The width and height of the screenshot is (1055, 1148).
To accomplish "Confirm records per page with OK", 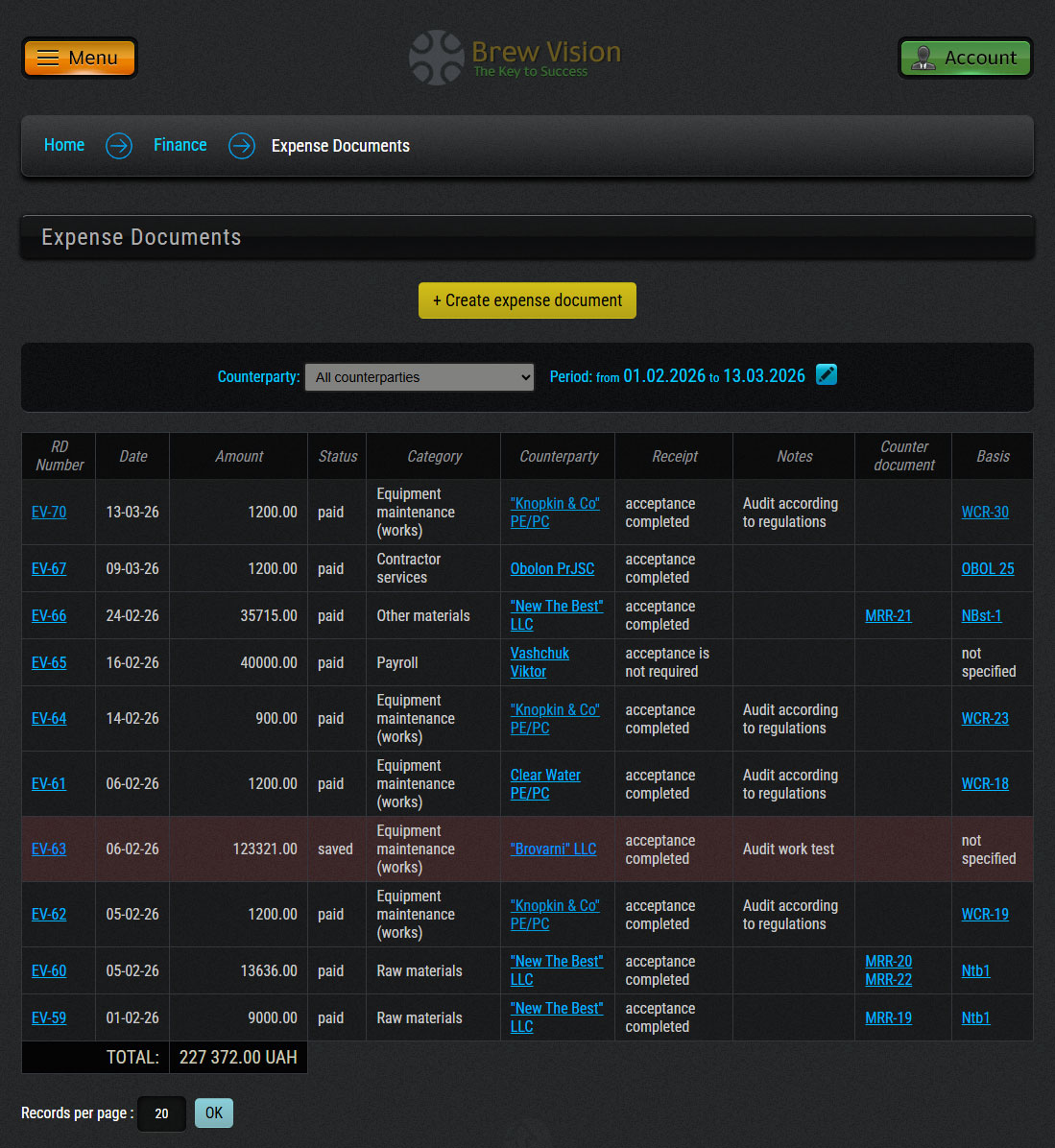I will point(214,1113).
